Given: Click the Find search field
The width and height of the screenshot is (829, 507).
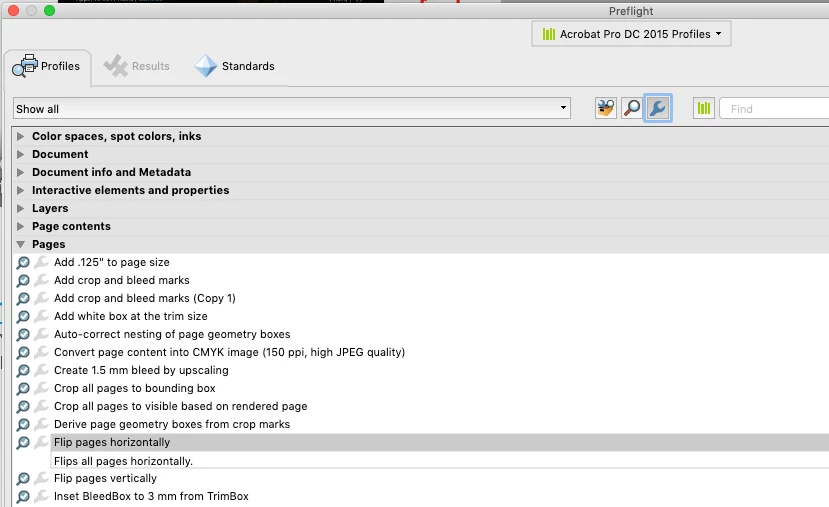Looking at the screenshot, I should (774, 109).
